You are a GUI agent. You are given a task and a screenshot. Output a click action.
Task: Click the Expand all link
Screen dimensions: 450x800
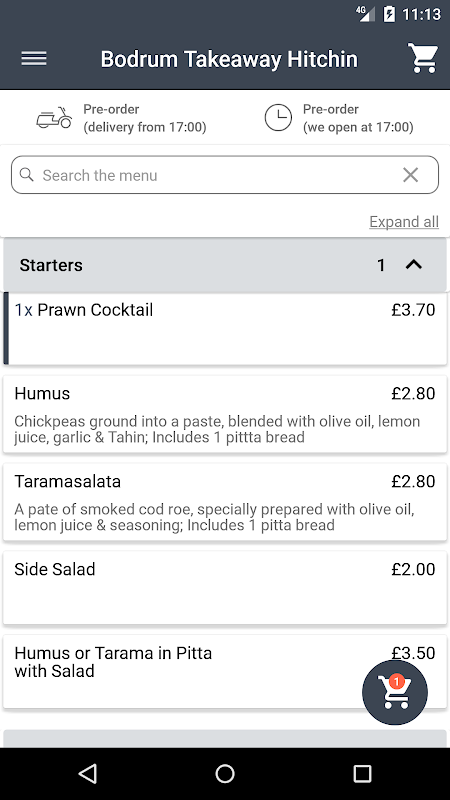(404, 222)
